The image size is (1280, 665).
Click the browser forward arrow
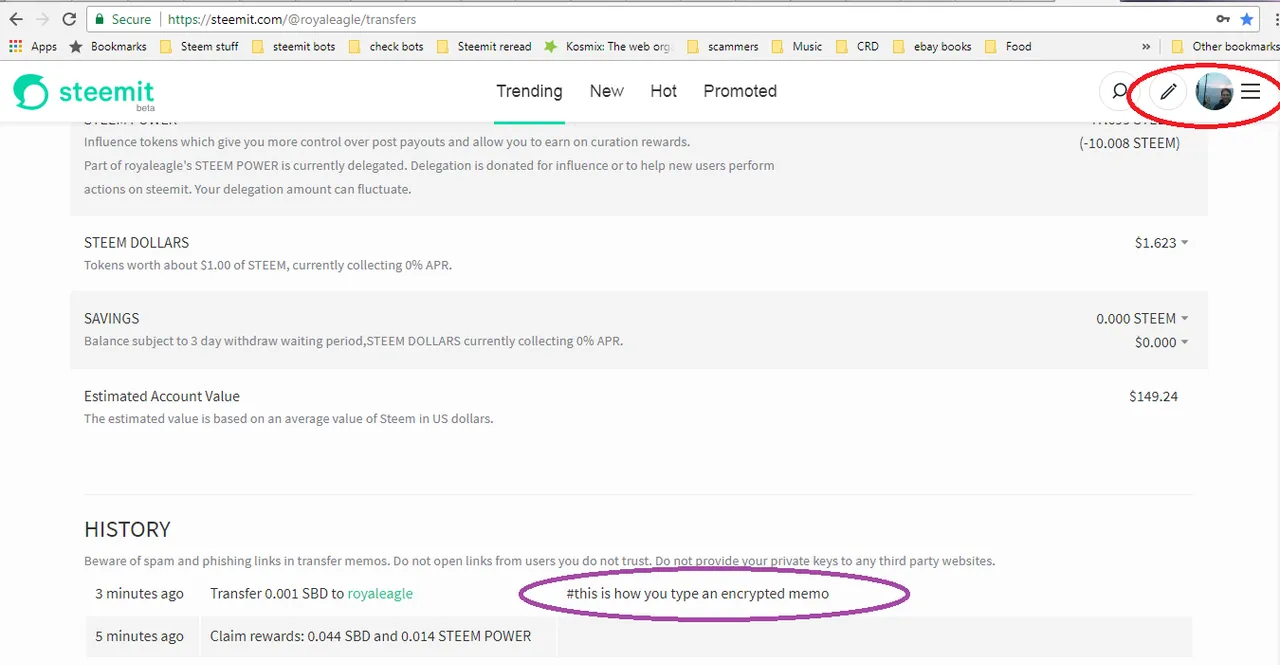(x=42, y=19)
